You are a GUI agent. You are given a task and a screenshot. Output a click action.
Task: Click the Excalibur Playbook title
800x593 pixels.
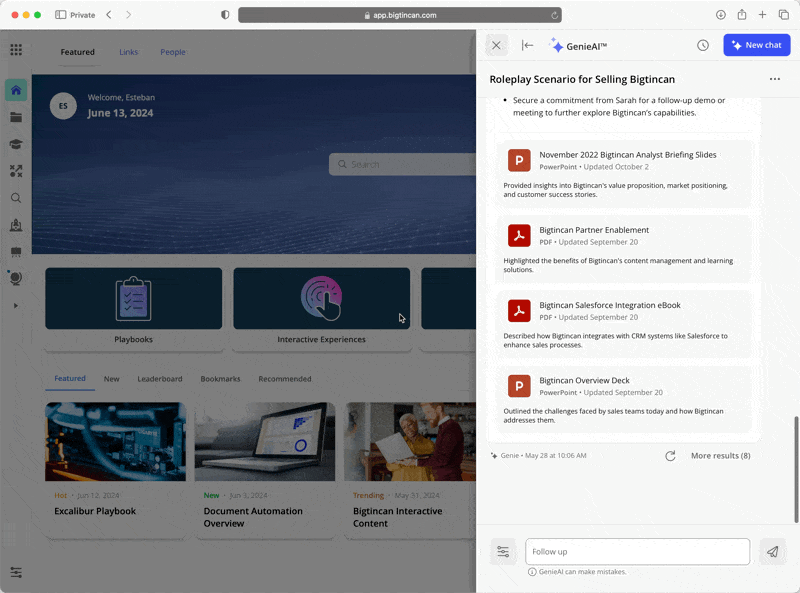point(95,511)
